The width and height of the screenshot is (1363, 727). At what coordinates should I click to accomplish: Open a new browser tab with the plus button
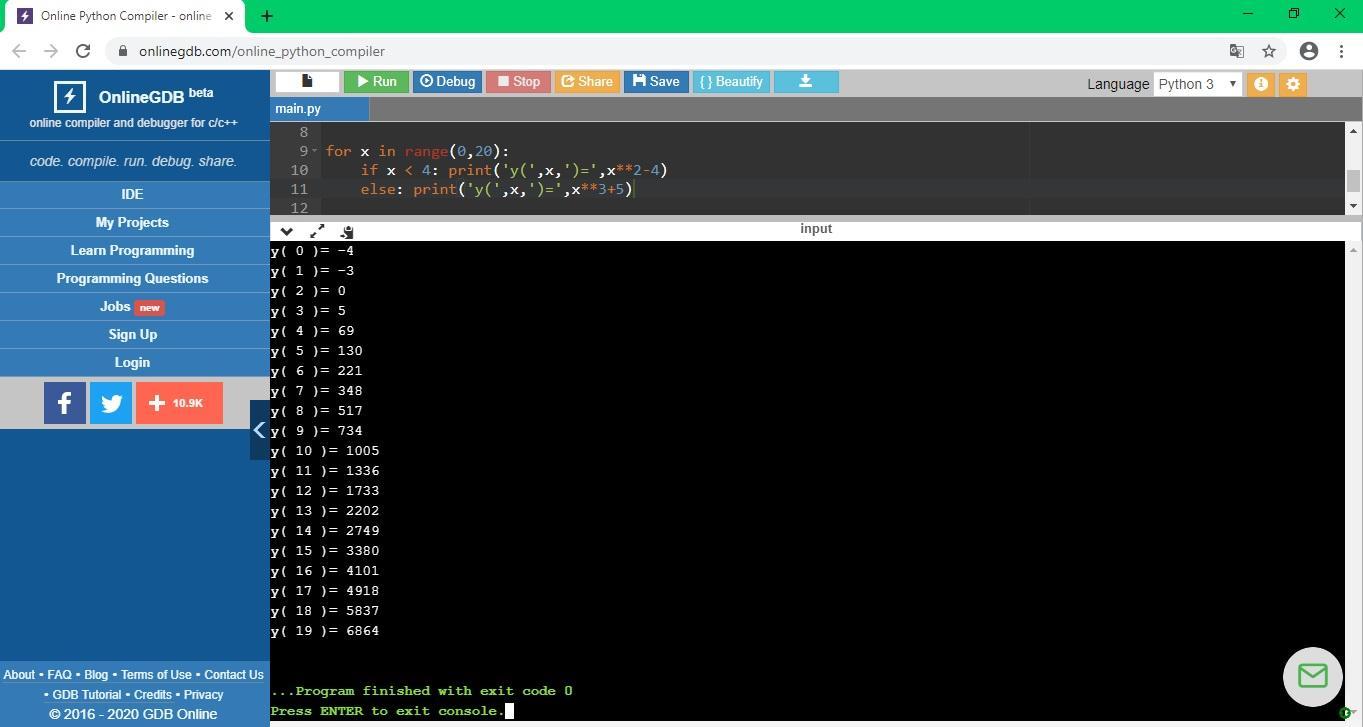coord(267,16)
